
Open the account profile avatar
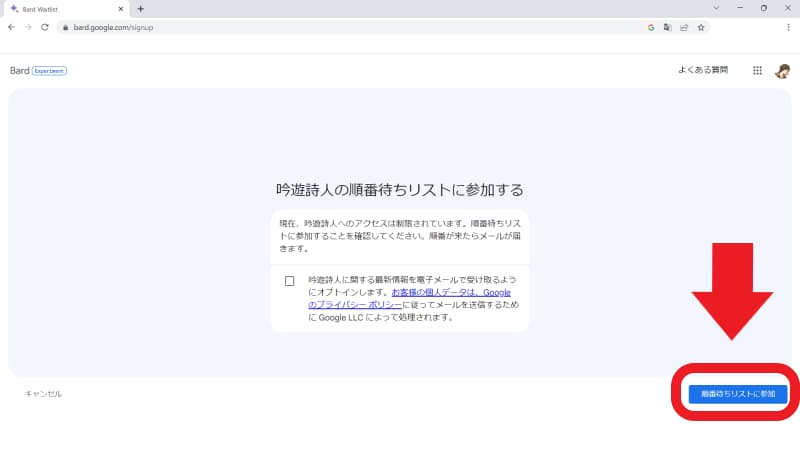782,70
